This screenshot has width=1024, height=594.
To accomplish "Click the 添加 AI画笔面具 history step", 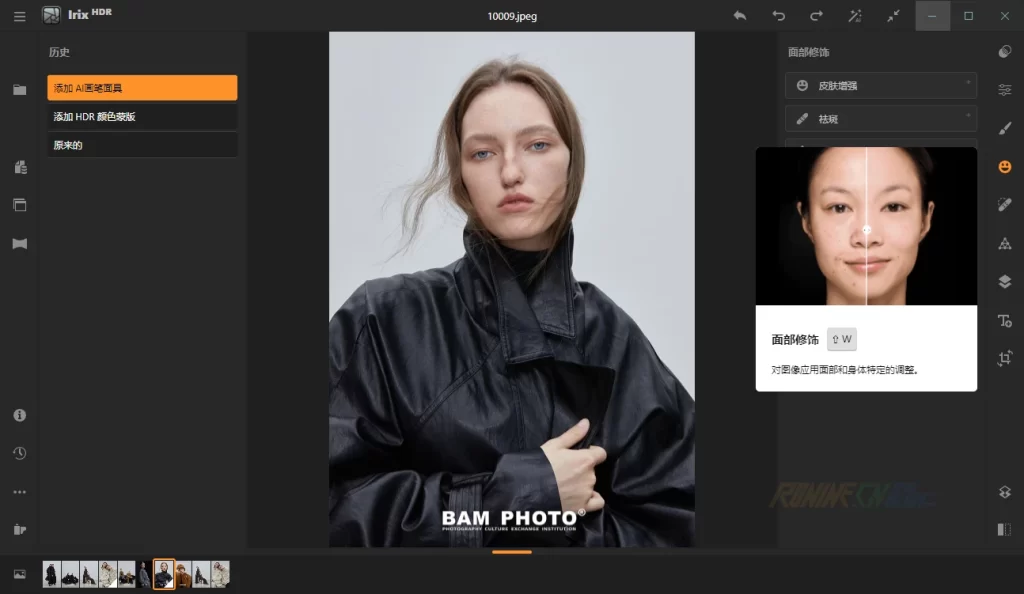I will click(141, 88).
